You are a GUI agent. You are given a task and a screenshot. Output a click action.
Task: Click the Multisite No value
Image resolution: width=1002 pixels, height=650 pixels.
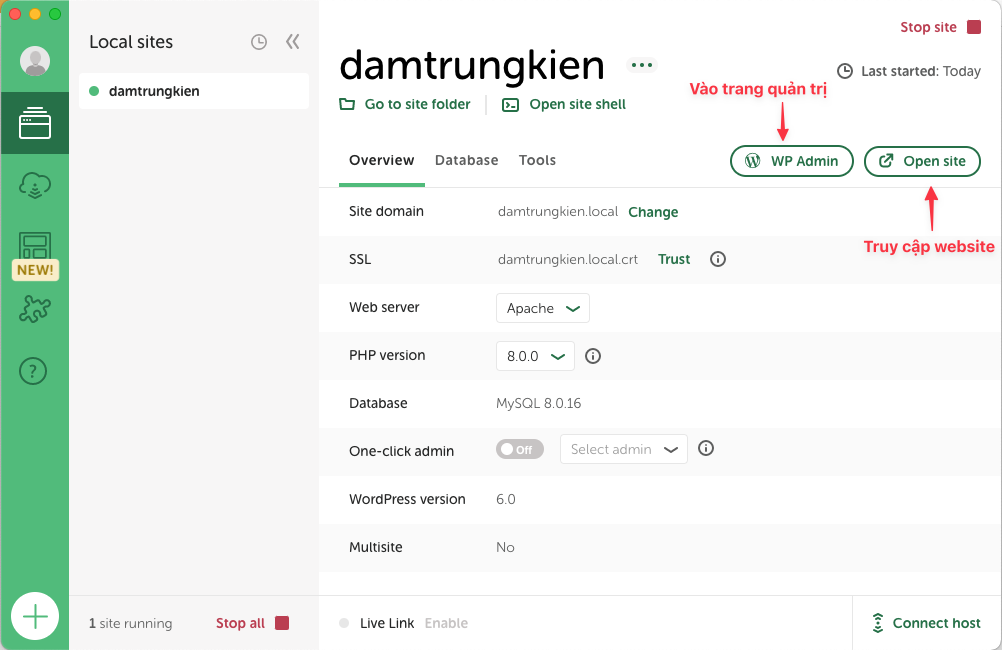coord(505,547)
